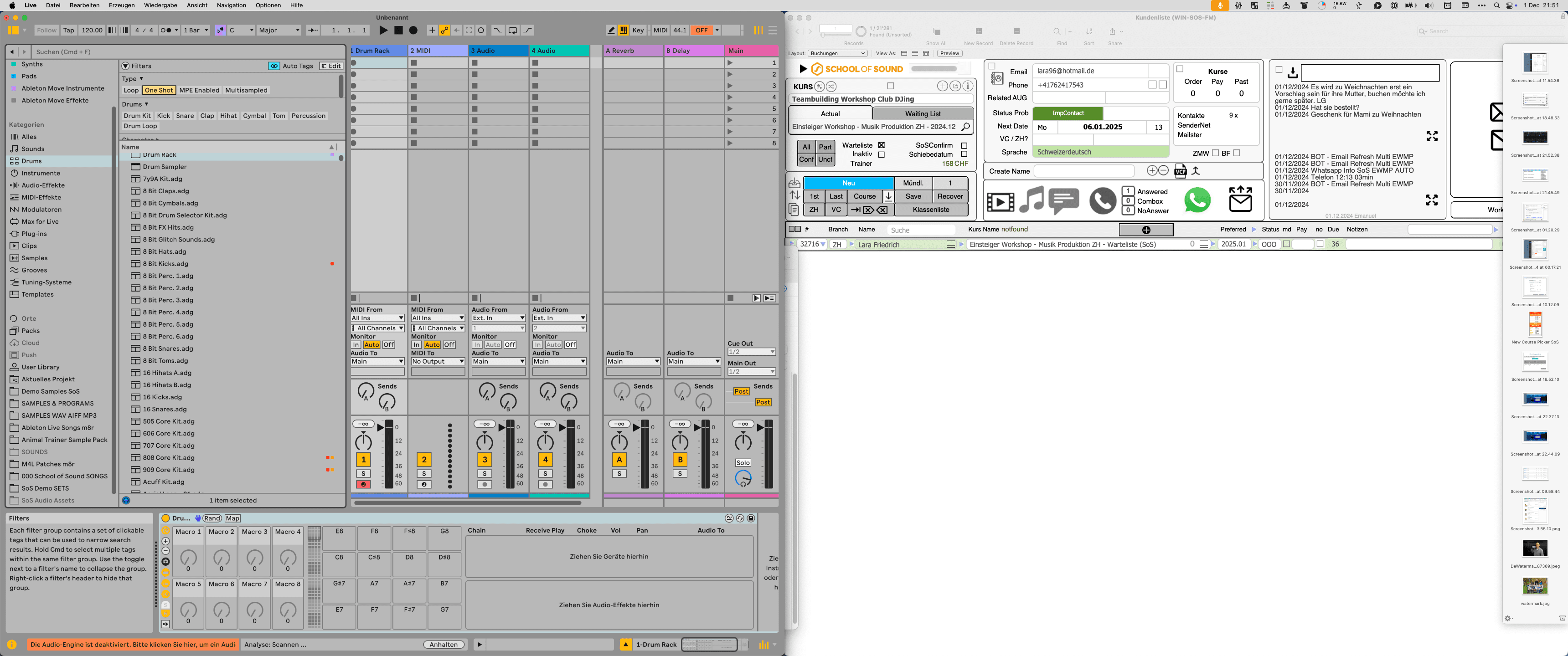Click the Stop button in Ableton transport
Viewport: 1568px width, 656px height.
pos(398,30)
